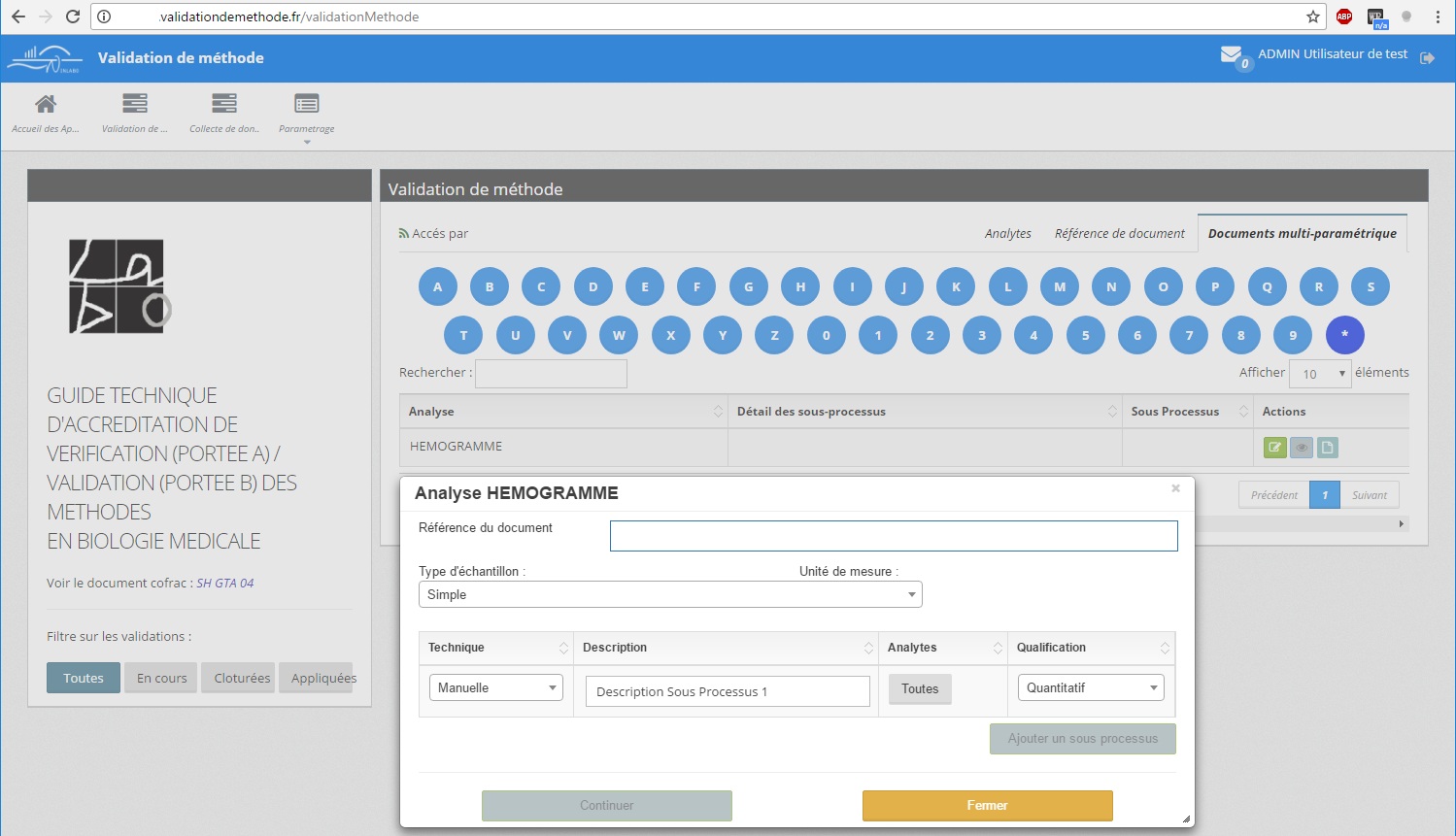Bookmark page with the star icon
The width and height of the screenshot is (1456, 836).
coord(1312,17)
